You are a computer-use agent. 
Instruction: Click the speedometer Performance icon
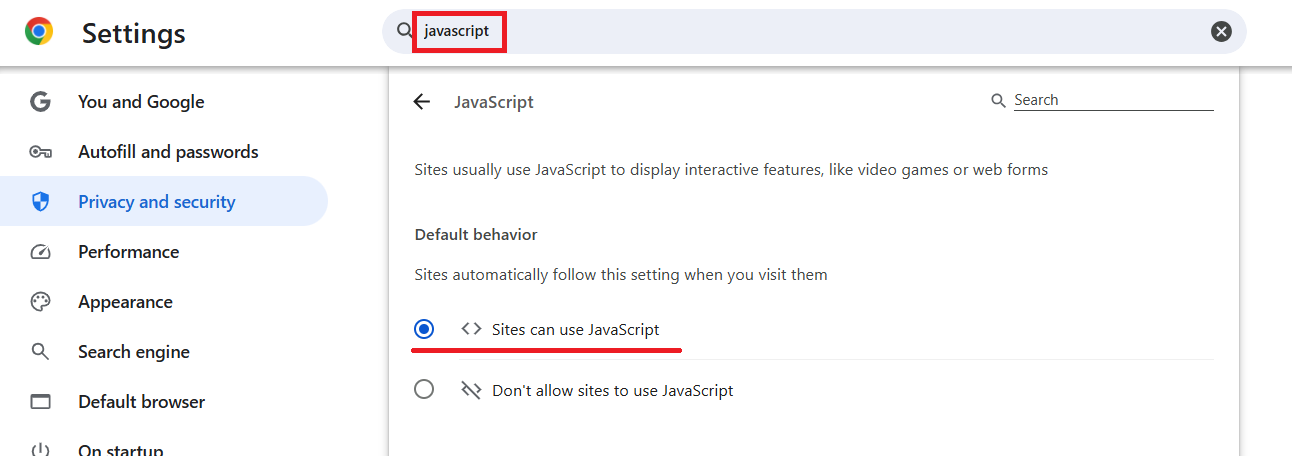[40, 252]
